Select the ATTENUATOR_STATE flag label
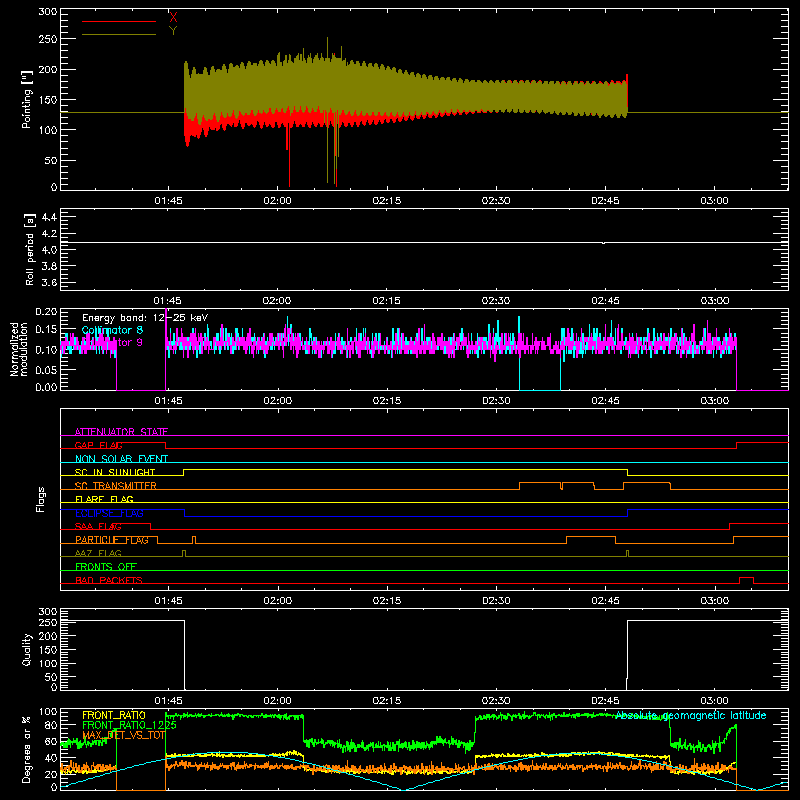Viewport: 800px width, 800px height. click(x=121, y=432)
